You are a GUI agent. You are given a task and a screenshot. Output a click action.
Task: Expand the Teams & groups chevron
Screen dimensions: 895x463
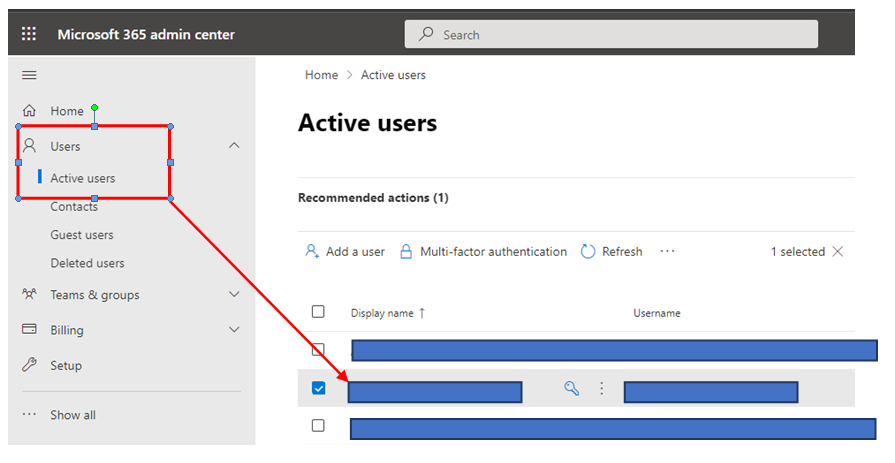[234, 294]
